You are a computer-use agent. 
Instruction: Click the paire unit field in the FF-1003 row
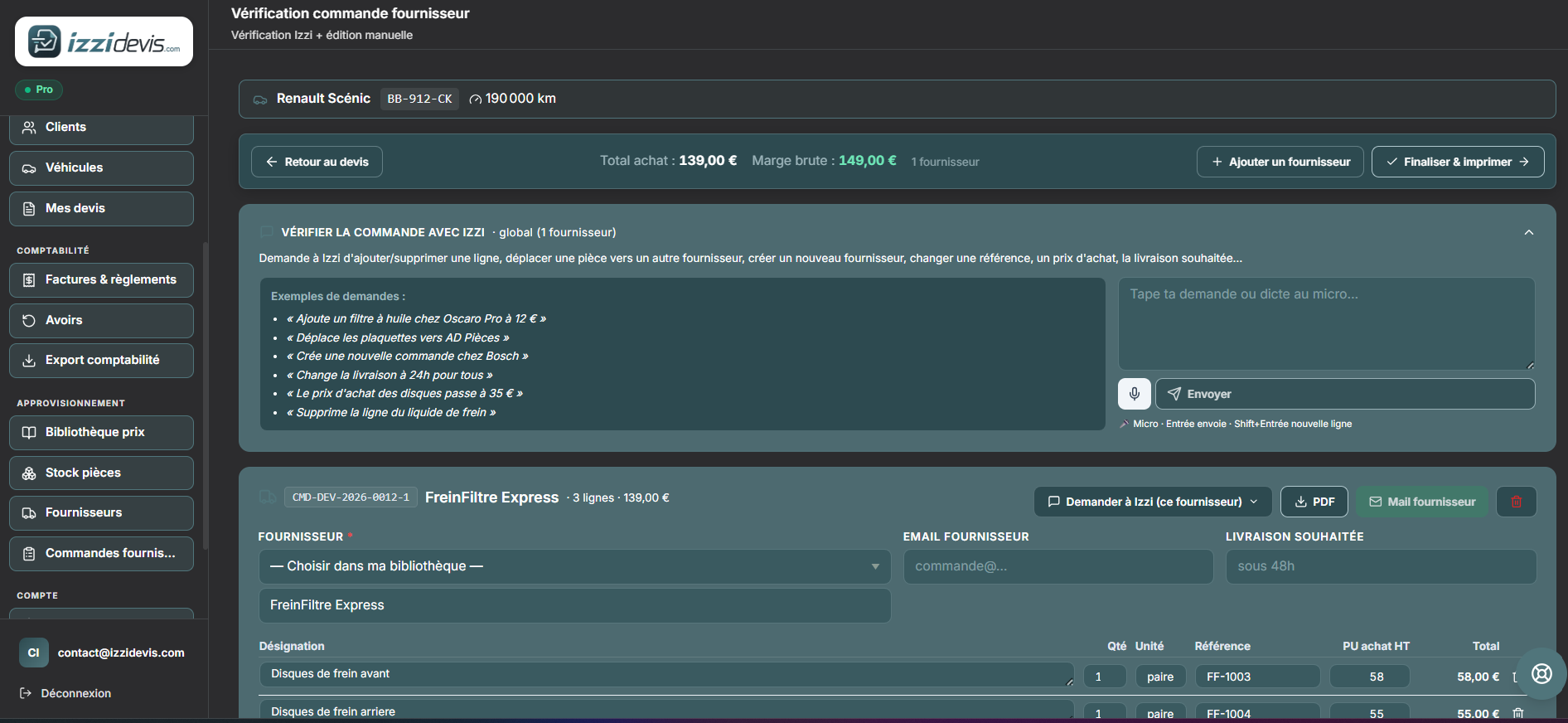tap(1160, 677)
